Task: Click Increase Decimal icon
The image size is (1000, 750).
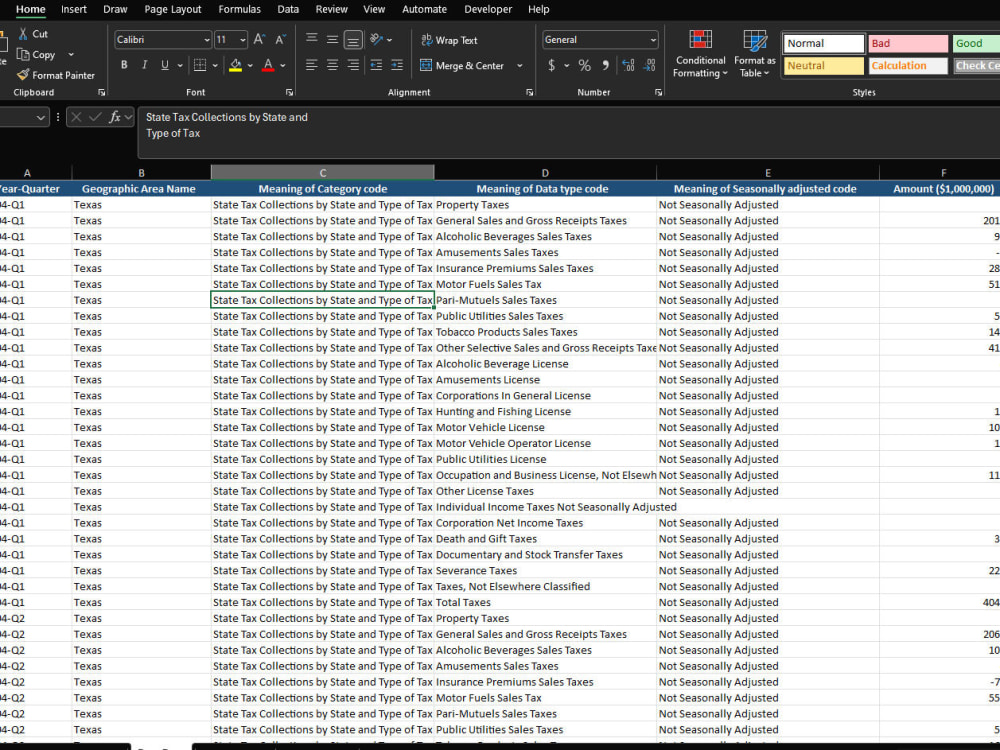Action: [628, 65]
